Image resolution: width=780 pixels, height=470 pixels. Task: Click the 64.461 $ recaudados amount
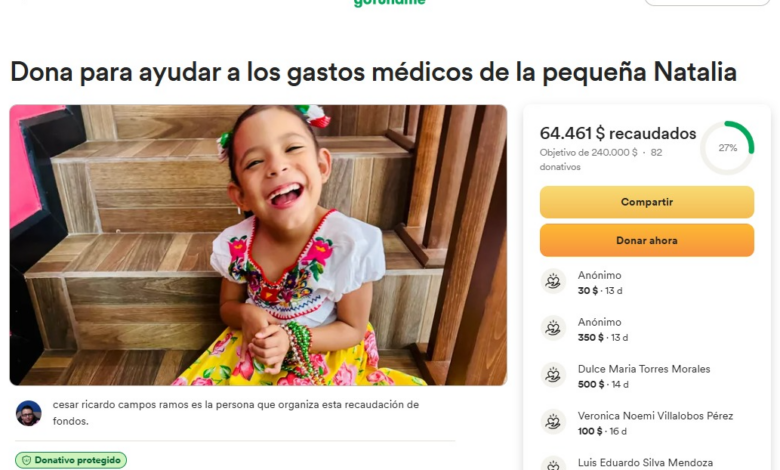click(618, 133)
